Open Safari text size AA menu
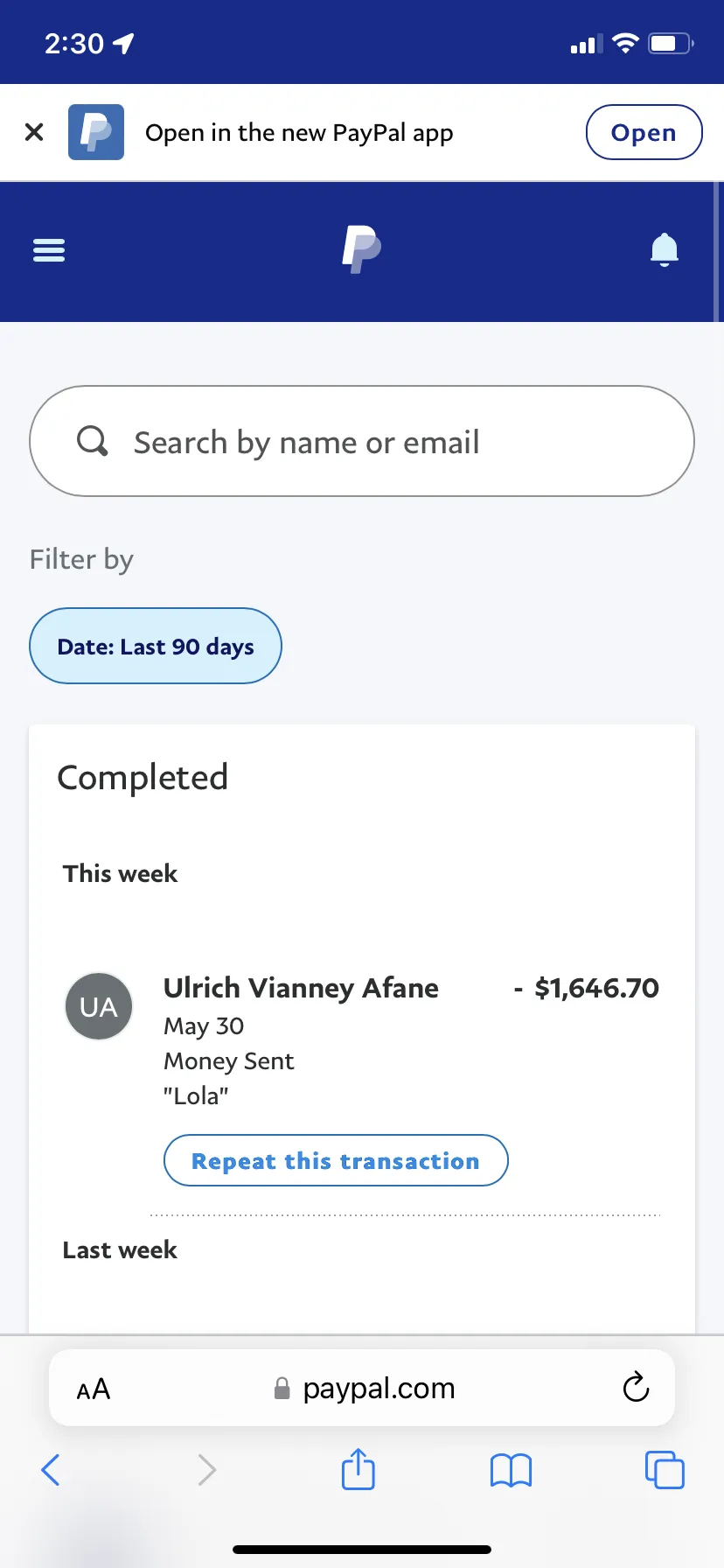The height and width of the screenshot is (1568, 724). 94,1389
